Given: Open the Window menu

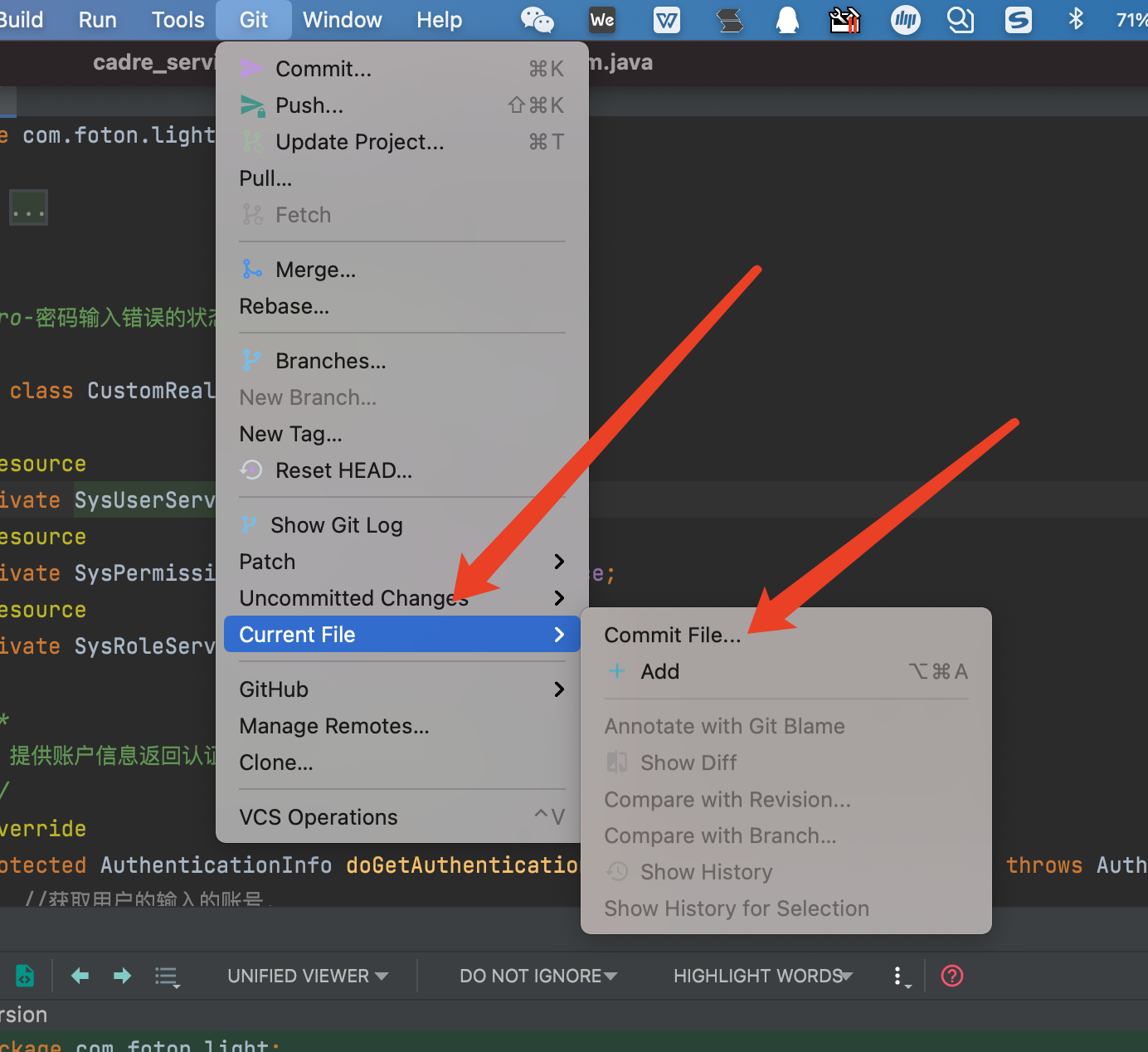Looking at the screenshot, I should pyautogui.click(x=342, y=20).
